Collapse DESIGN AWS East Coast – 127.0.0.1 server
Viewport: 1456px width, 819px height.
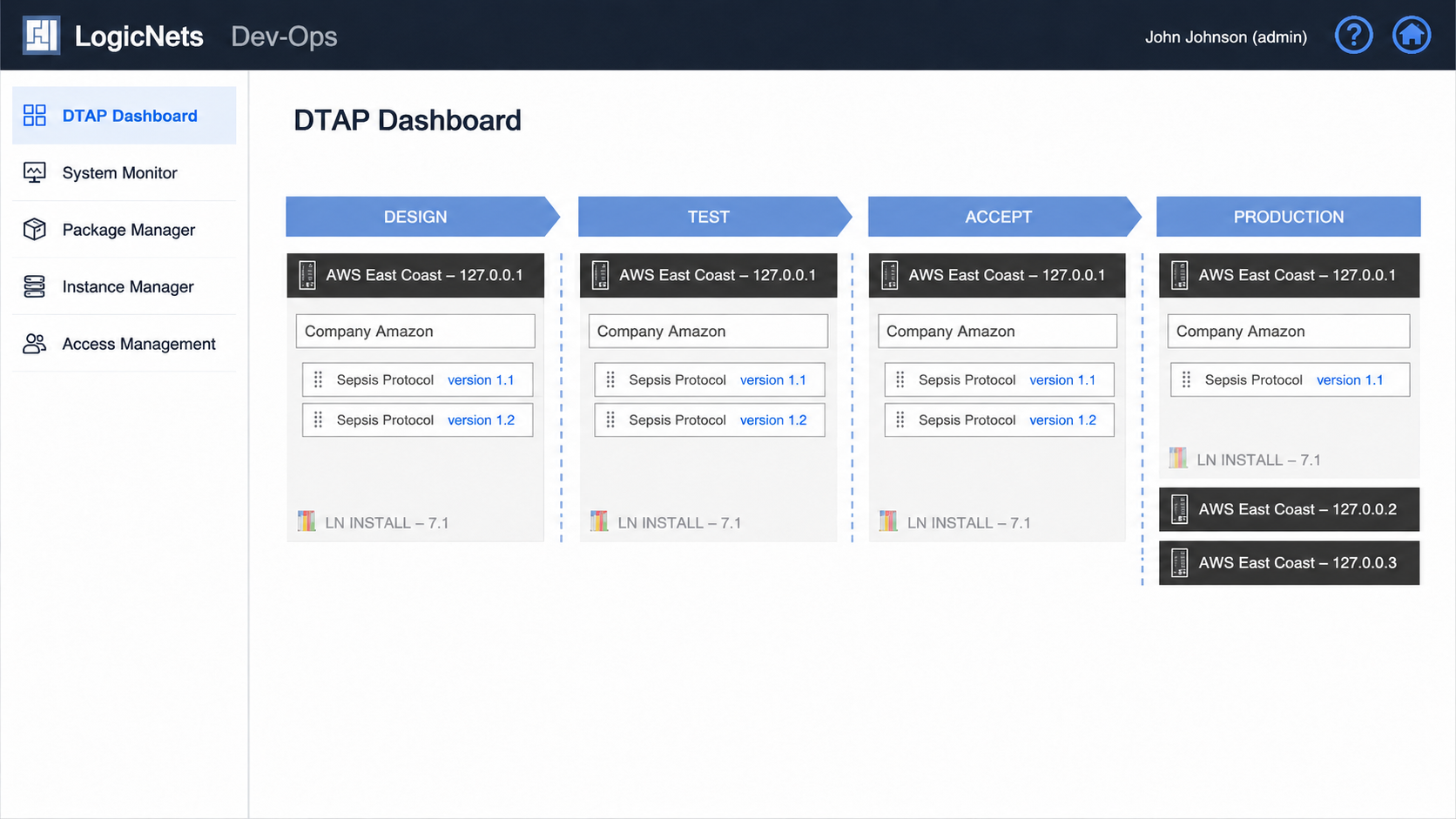415,275
